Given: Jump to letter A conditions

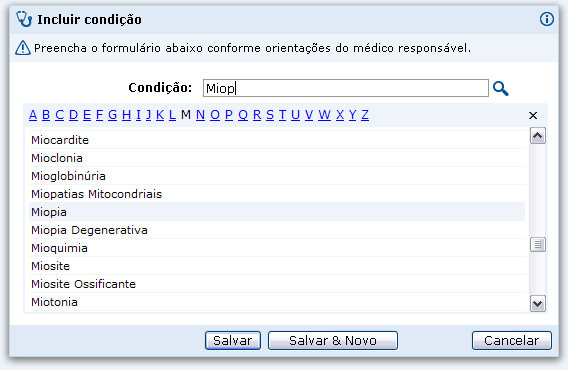Looking at the screenshot, I should (33, 115).
